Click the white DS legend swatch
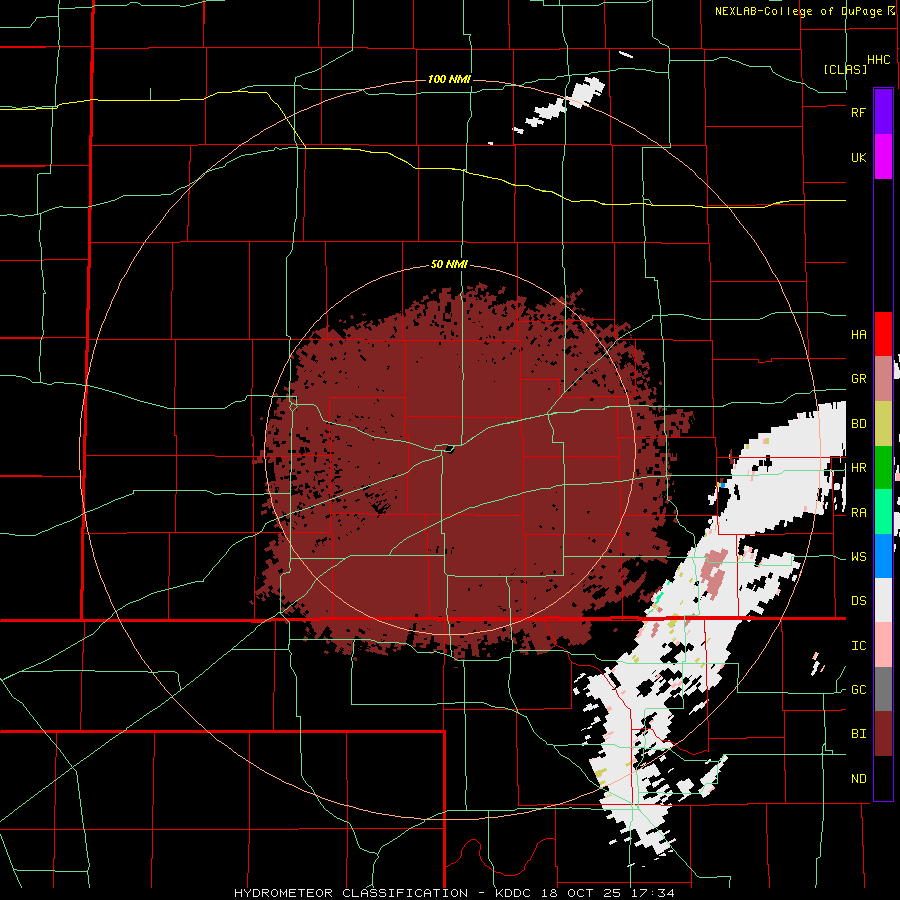 pos(883,600)
